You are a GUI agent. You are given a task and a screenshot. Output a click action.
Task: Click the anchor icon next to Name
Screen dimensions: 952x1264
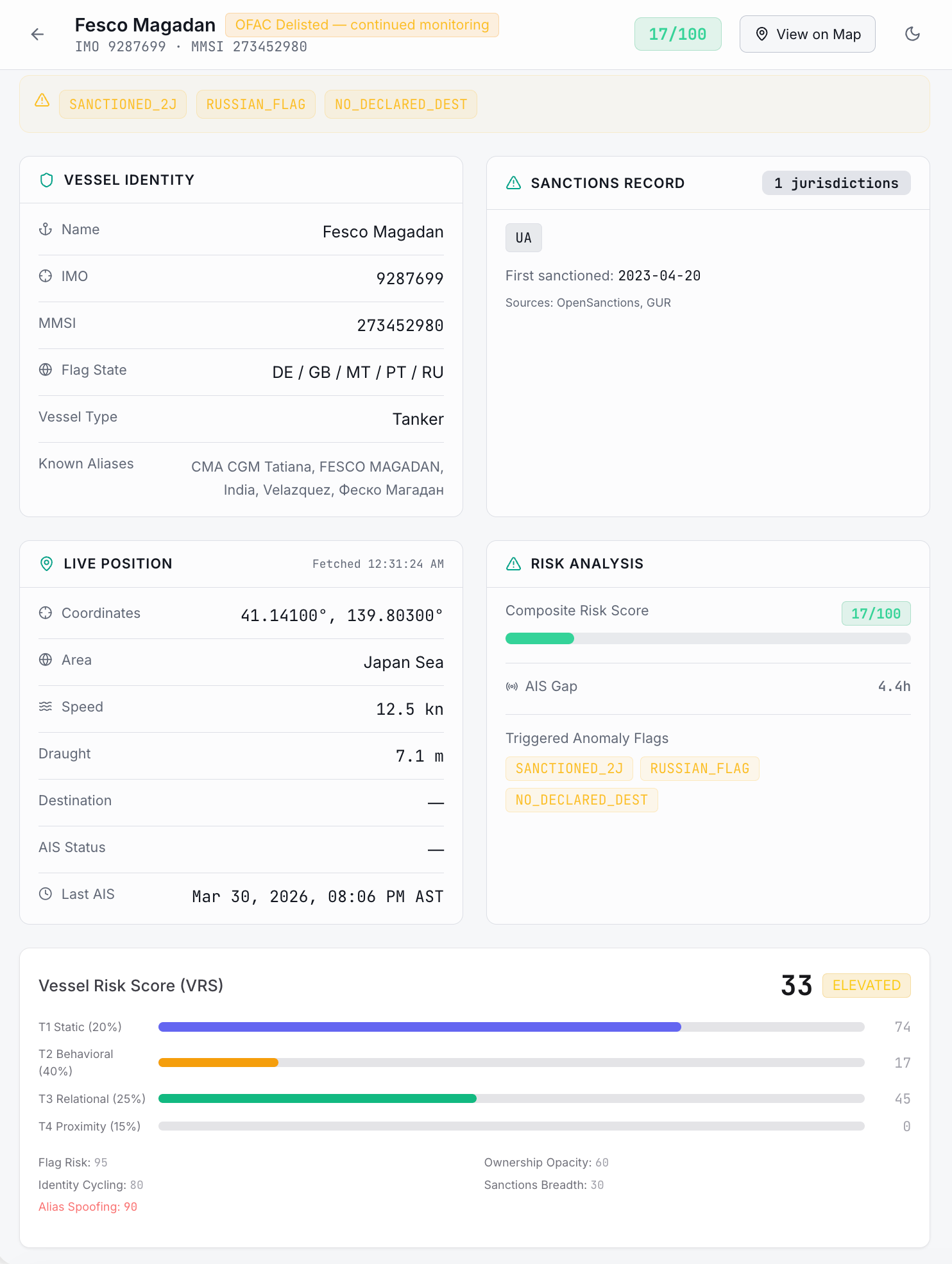tap(46, 229)
